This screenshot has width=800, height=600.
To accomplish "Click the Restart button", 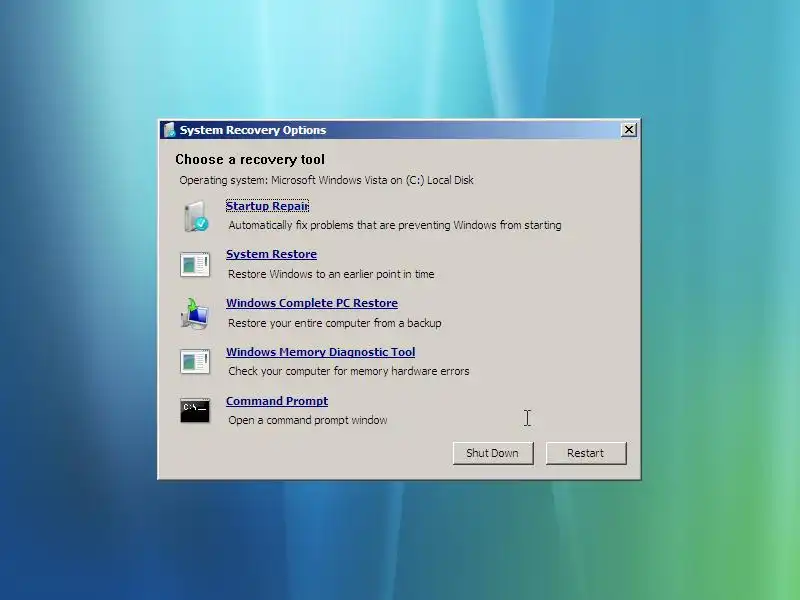I will tap(586, 453).
